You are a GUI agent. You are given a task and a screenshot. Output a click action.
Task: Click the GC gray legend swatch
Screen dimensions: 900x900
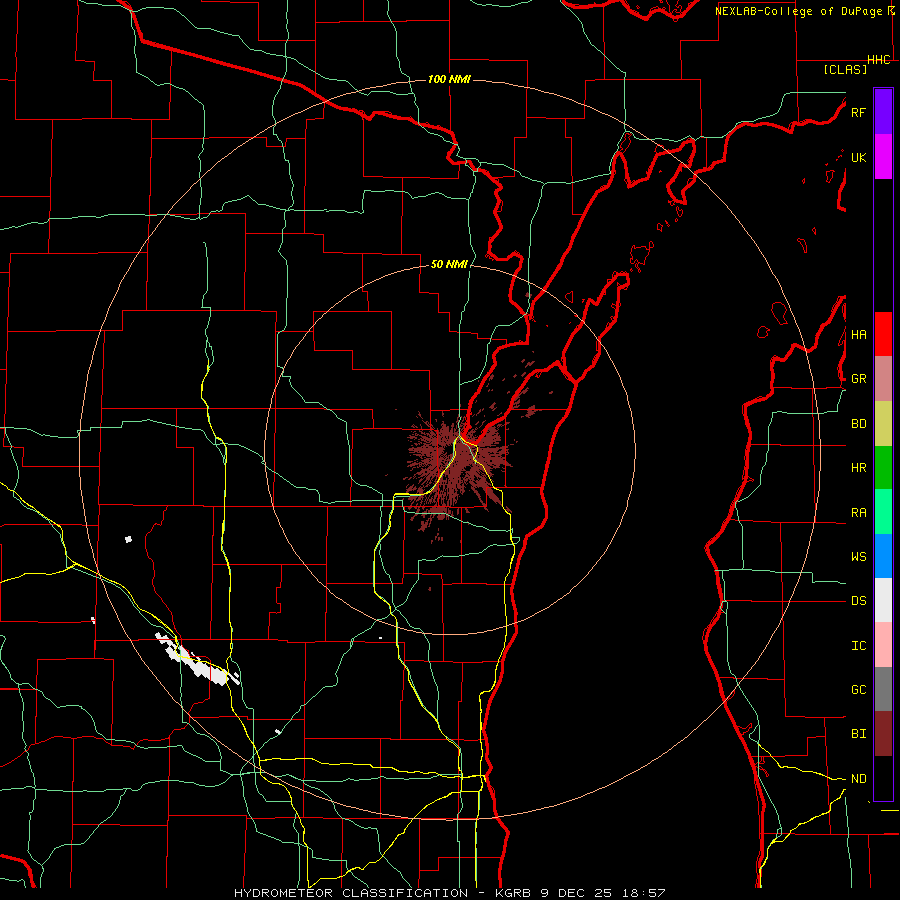point(883,689)
